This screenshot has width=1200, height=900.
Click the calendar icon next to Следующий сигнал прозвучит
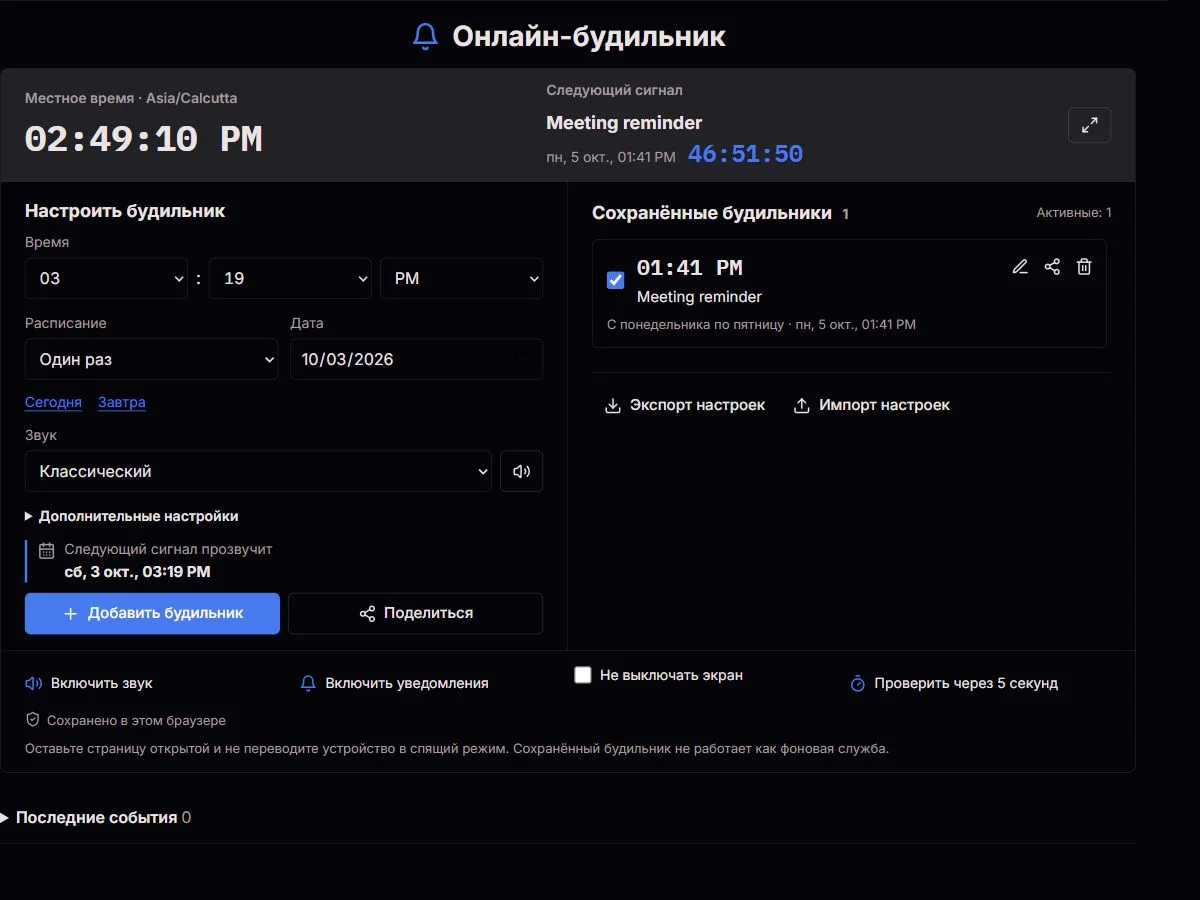coord(46,551)
